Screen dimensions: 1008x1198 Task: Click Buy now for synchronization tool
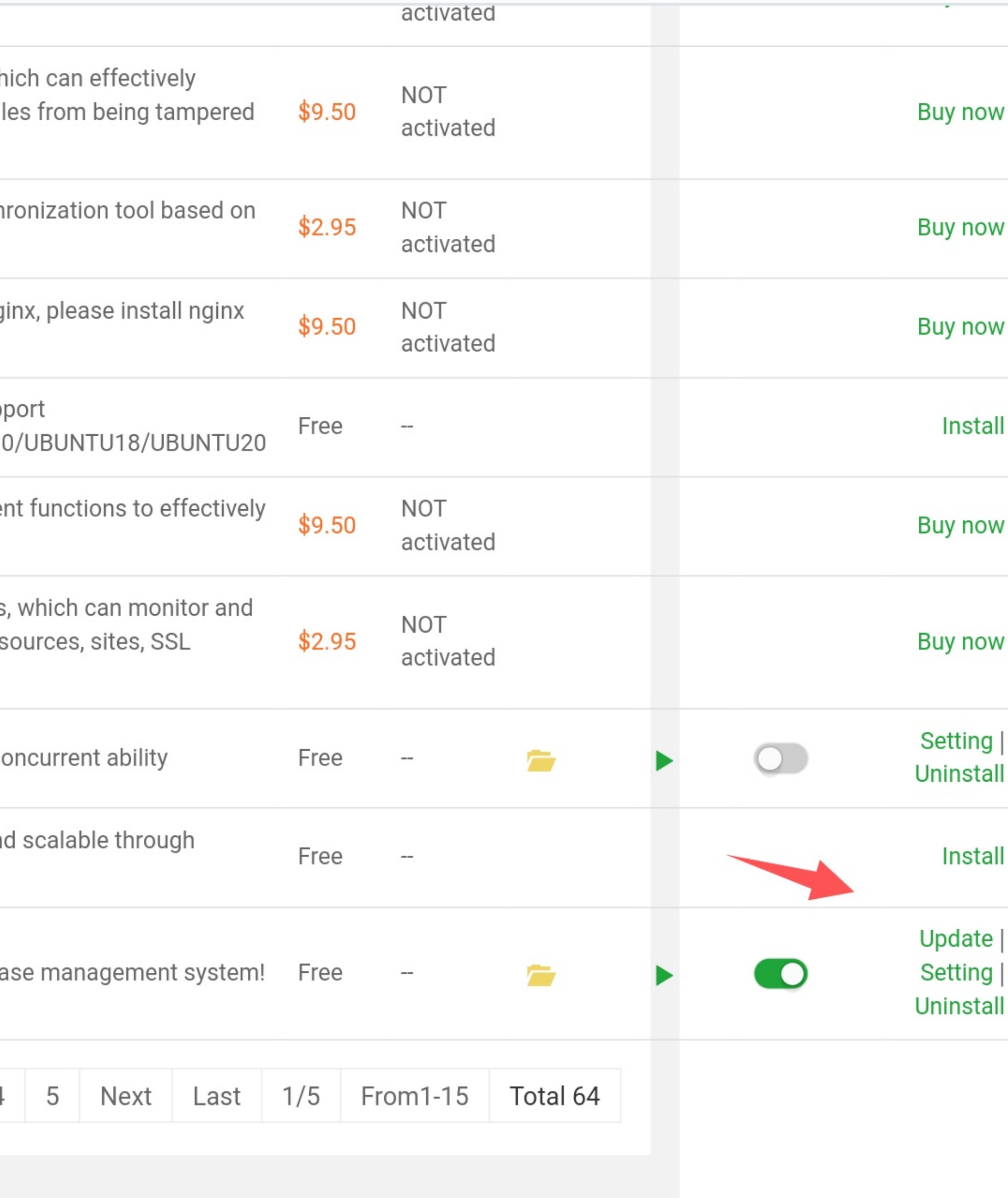[960, 227]
